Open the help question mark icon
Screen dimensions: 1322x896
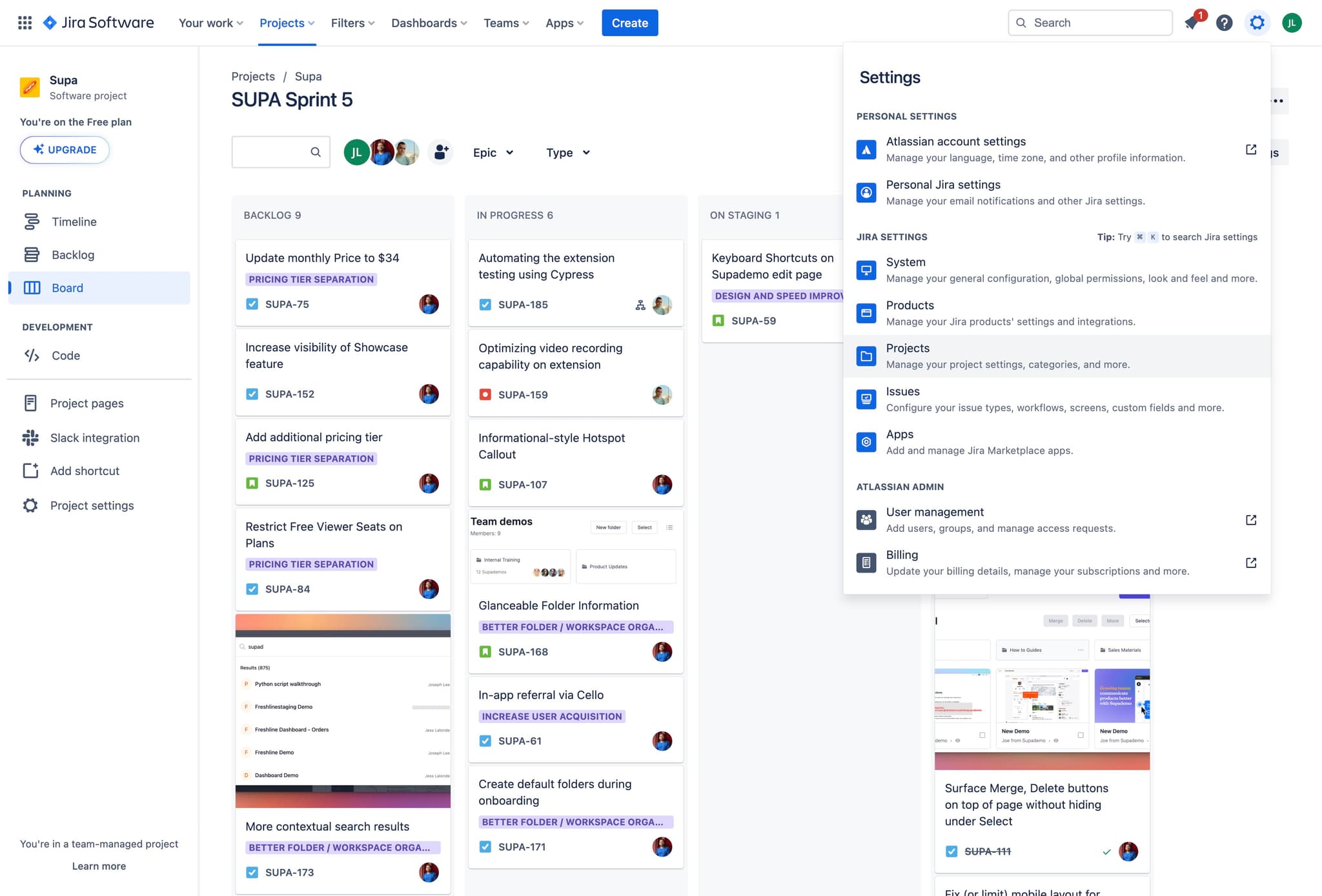1224,23
